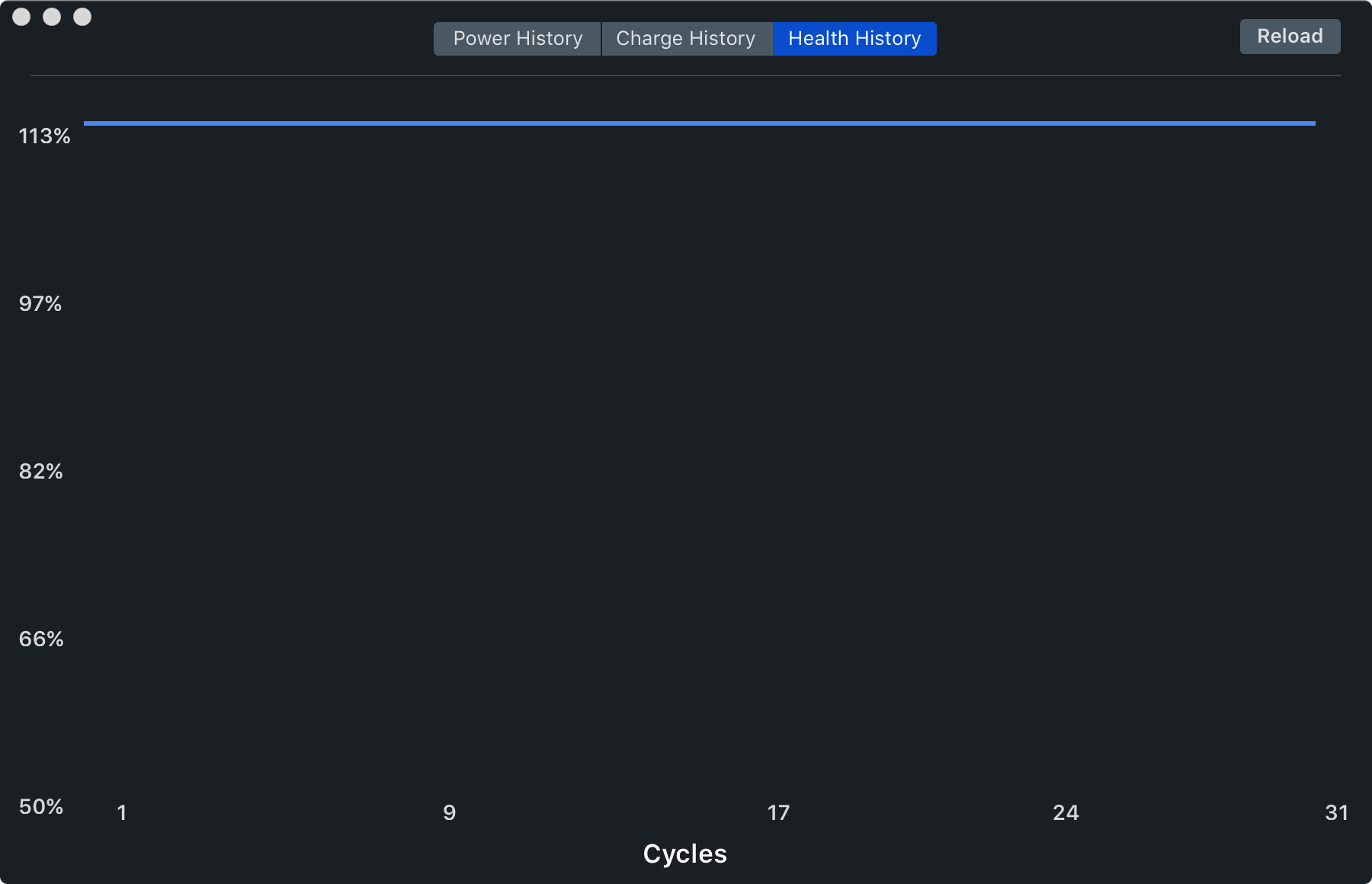This screenshot has height=884, width=1372.
Task: Open the Charge History tab
Action: [686, 39]
